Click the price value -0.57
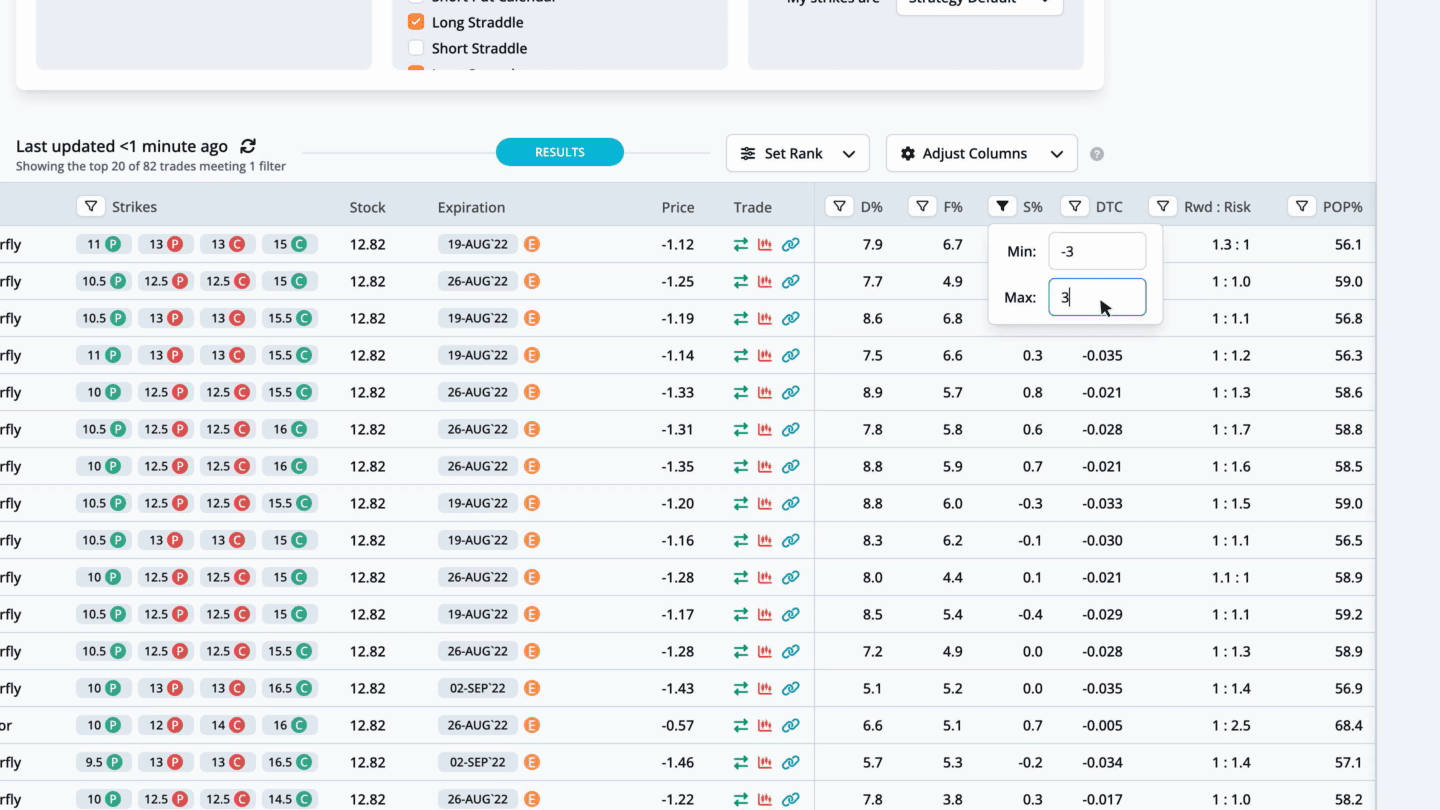The height and width of the screenshot is (810, 1440). 678,725
